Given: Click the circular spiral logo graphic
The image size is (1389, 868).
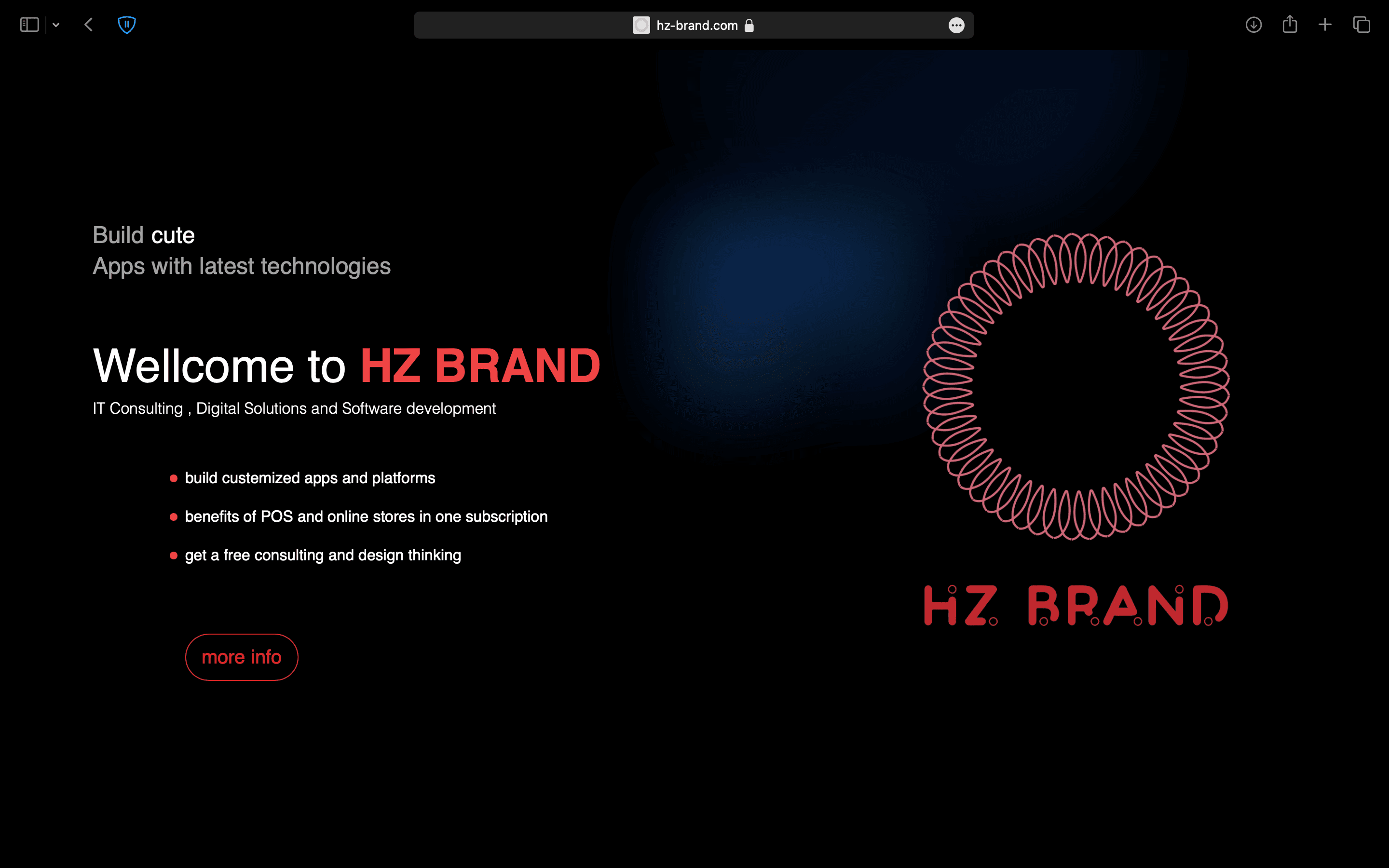Looking at the screenshot, I should click(1076, 386).
